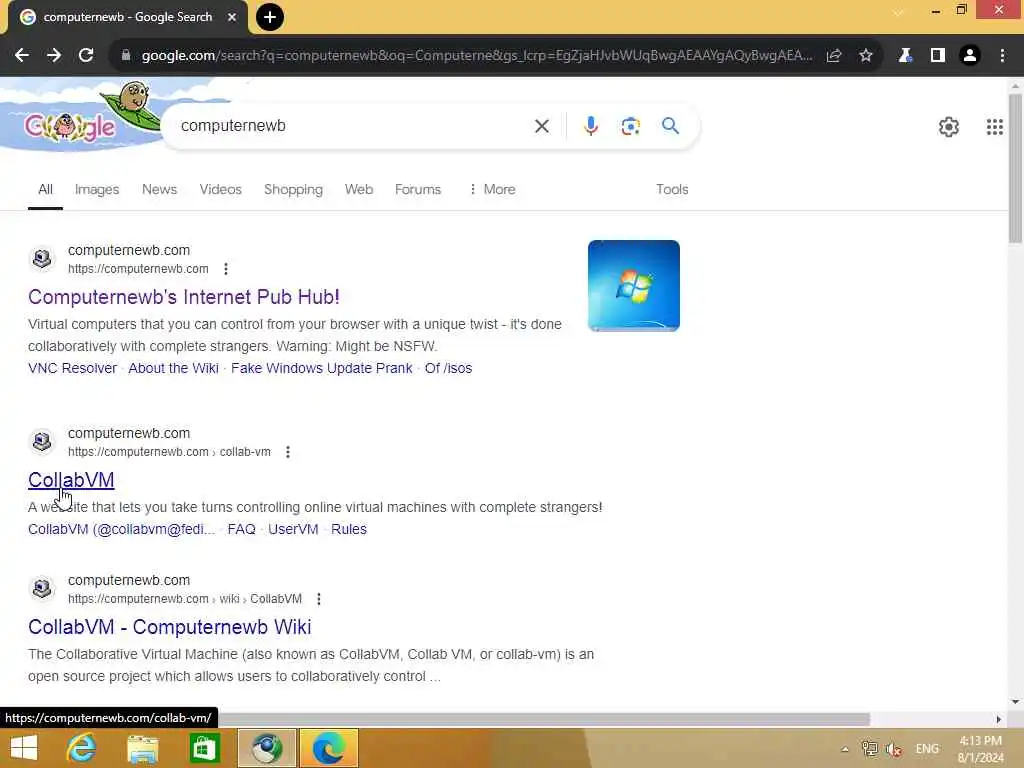Click the share page icon in address bar
This screenshot has width=1024, height=768.
click(834, 56)
